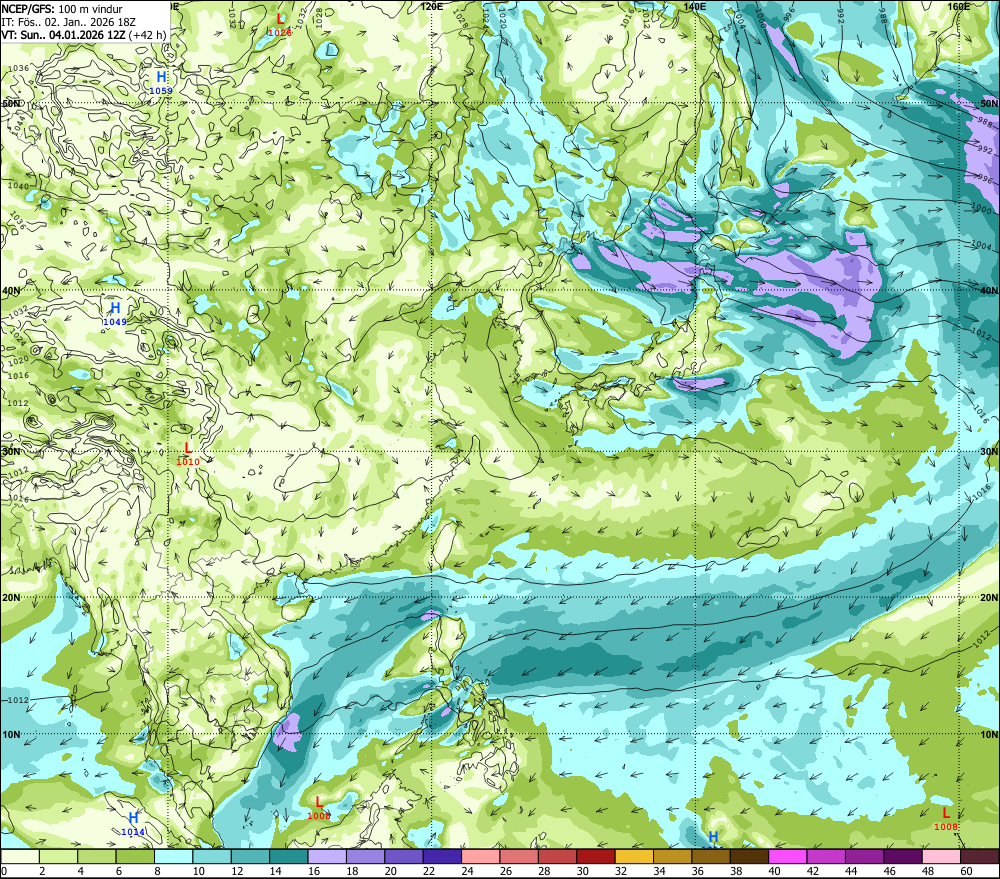
Task: Click the 30–32 dark red legend swatch
Action: [596, 856]
